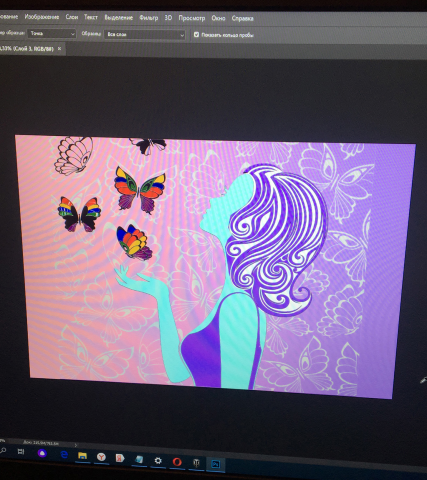Screen dimensions: 427x480
Task: Open File Explorer from the taskbar
Action: (x=82, y=456)
